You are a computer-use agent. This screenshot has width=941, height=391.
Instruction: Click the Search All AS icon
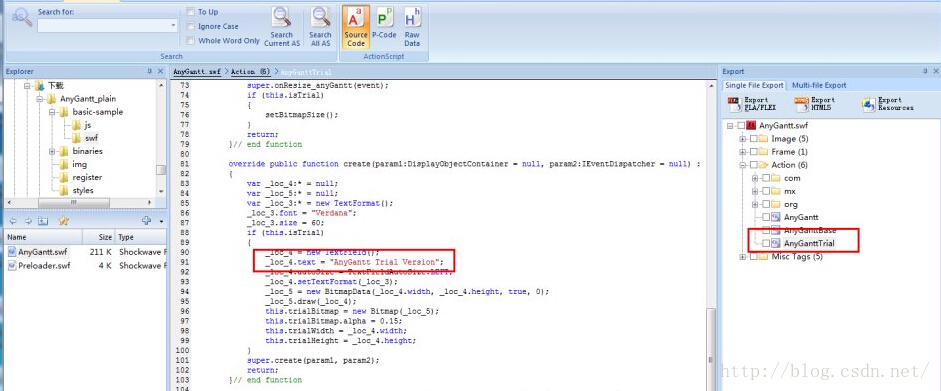[x=320, y=17]
